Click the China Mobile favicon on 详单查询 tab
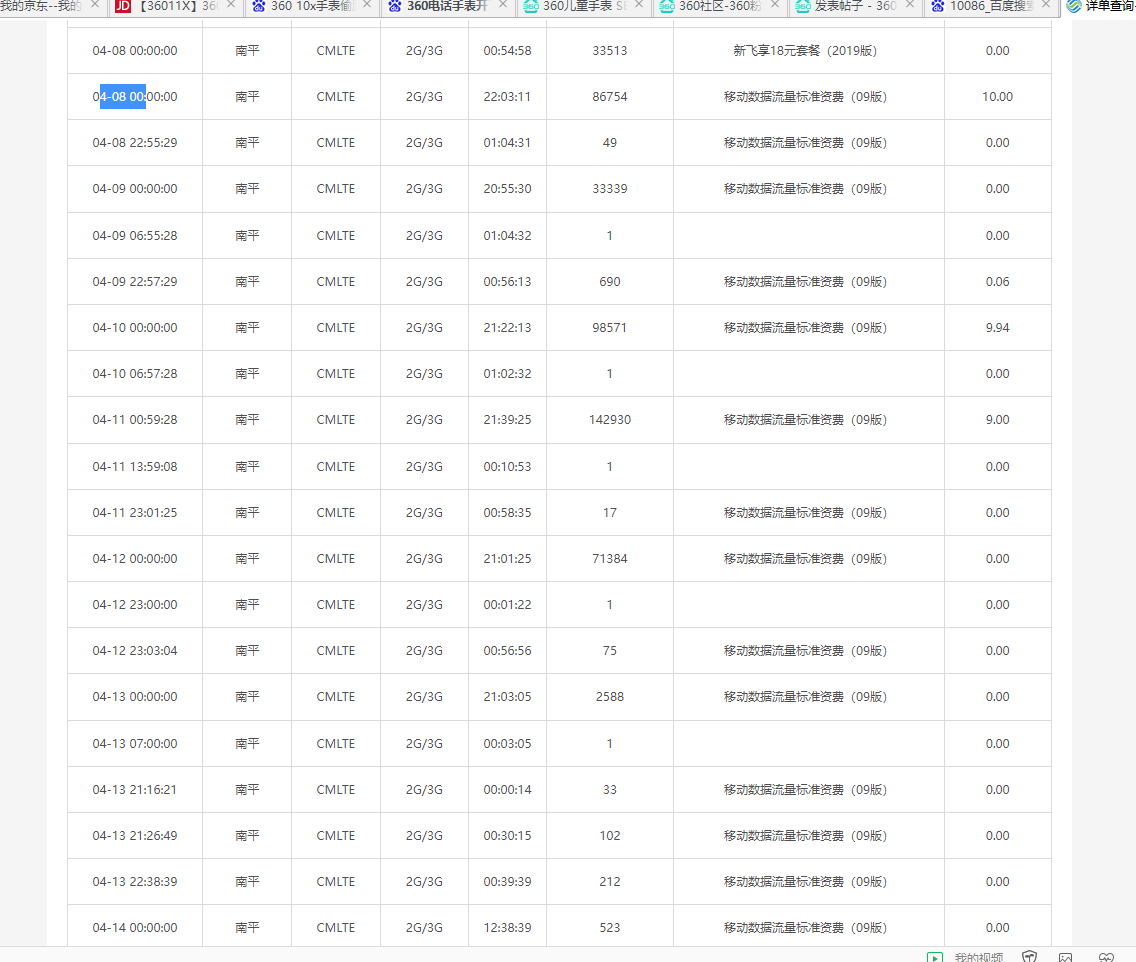This screenshot has height=962, width=1136. (x=1074, y=6)
